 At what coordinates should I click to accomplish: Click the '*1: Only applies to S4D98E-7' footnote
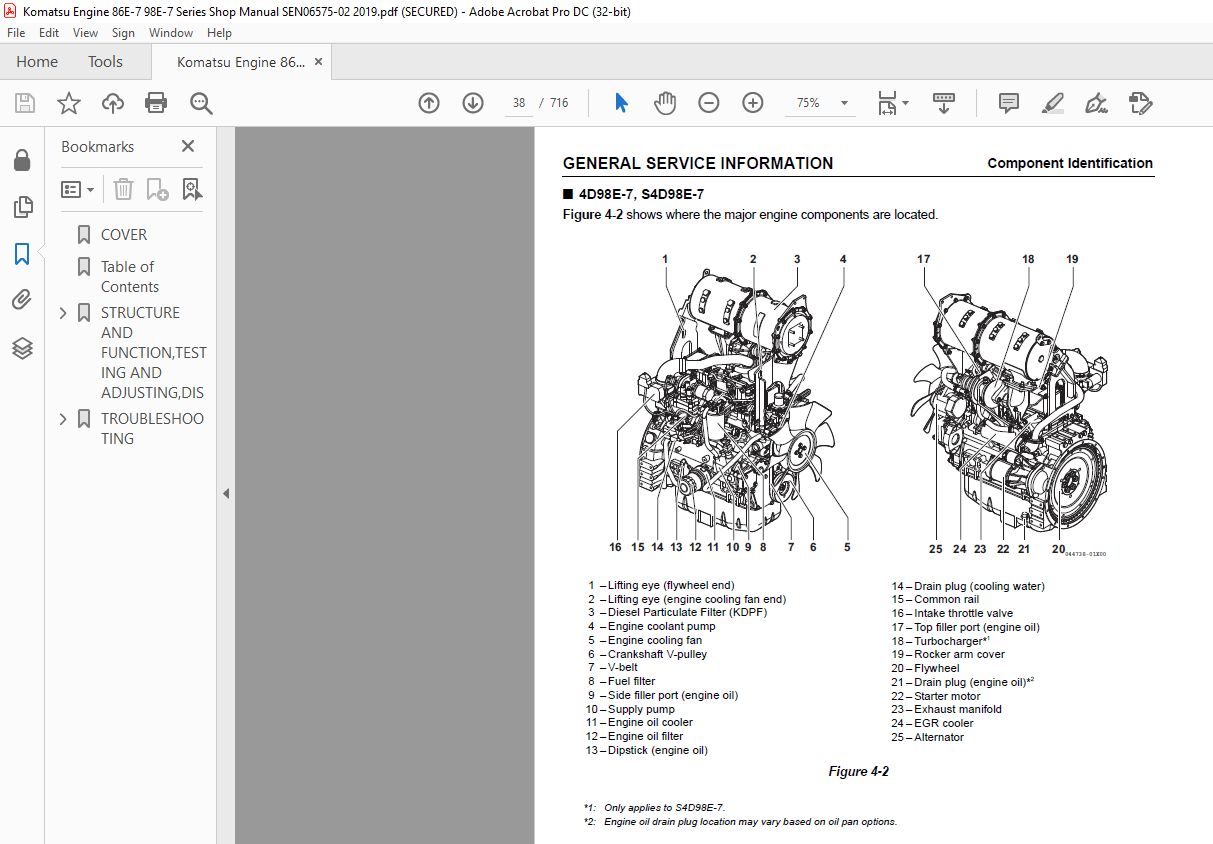coord(655,808)
